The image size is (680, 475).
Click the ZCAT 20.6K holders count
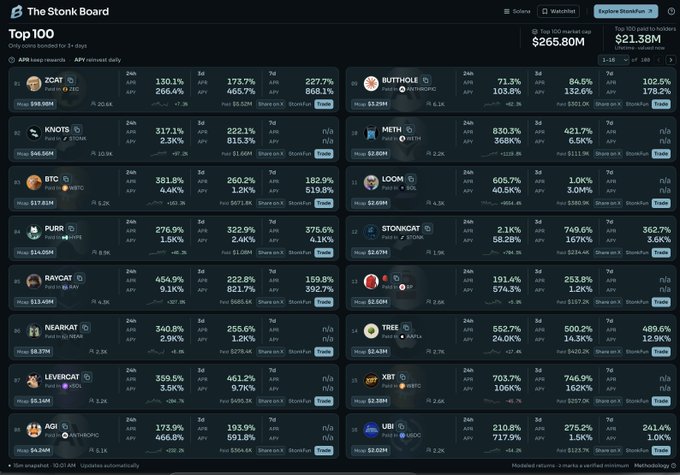tap(102, 104)
